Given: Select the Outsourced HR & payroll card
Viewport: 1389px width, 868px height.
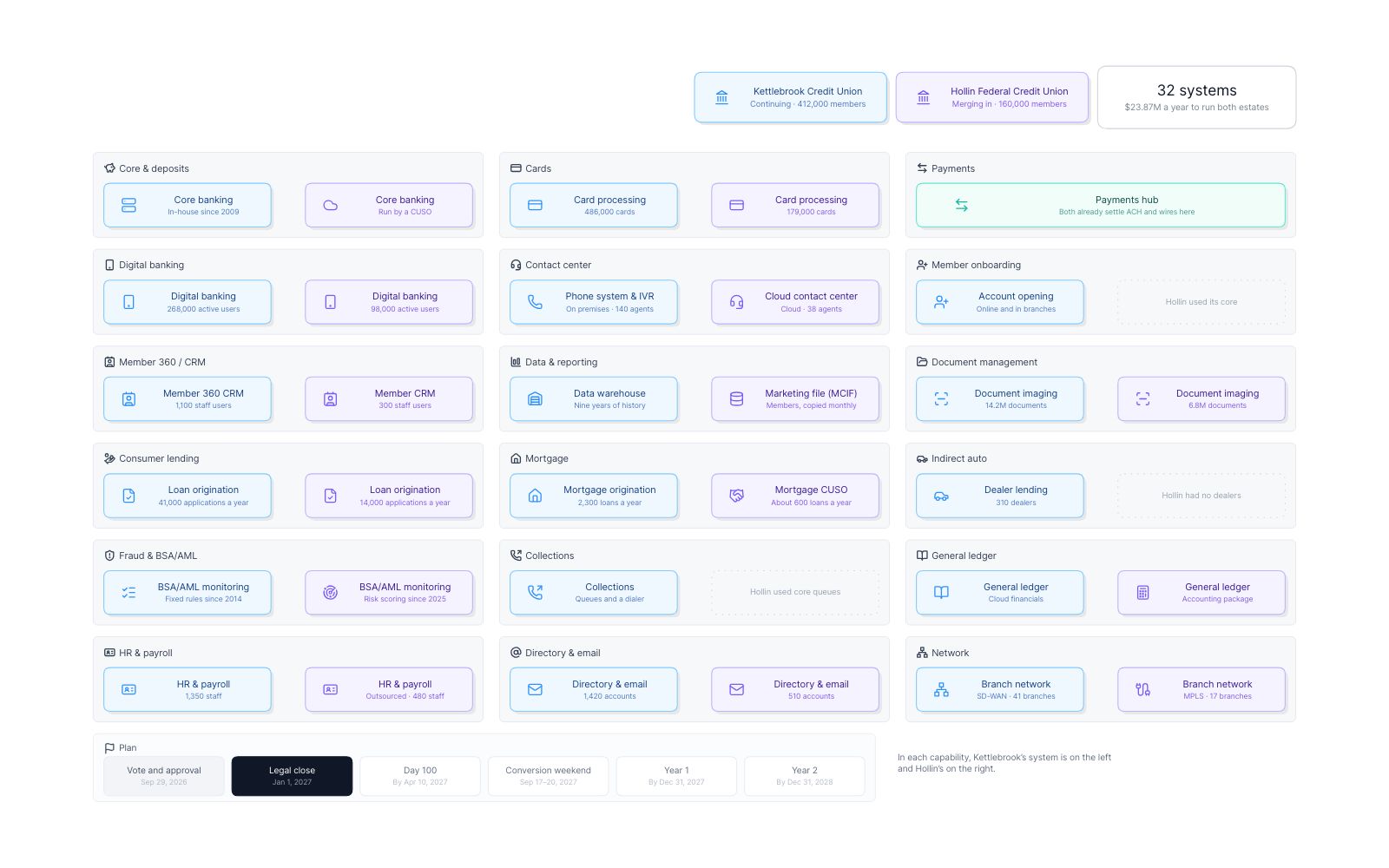Looking at the screenshot, I should click(389, 690).
